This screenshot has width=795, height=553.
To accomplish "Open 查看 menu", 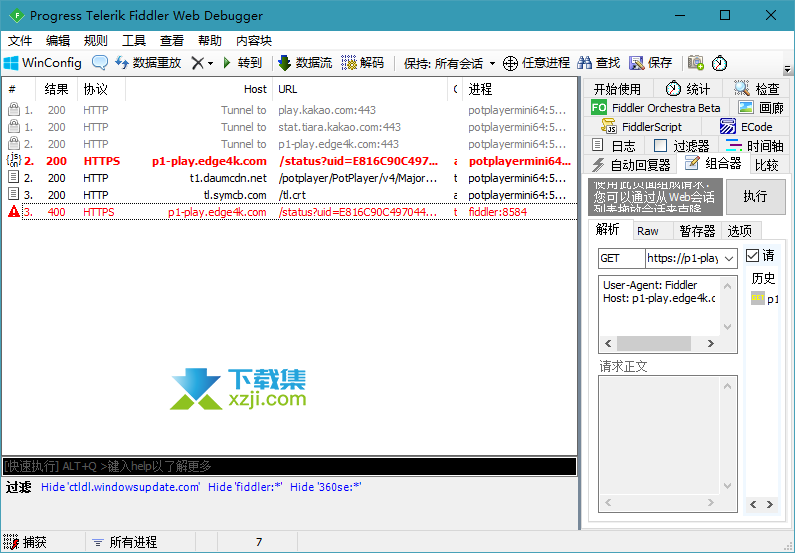I will coord(172,41).
